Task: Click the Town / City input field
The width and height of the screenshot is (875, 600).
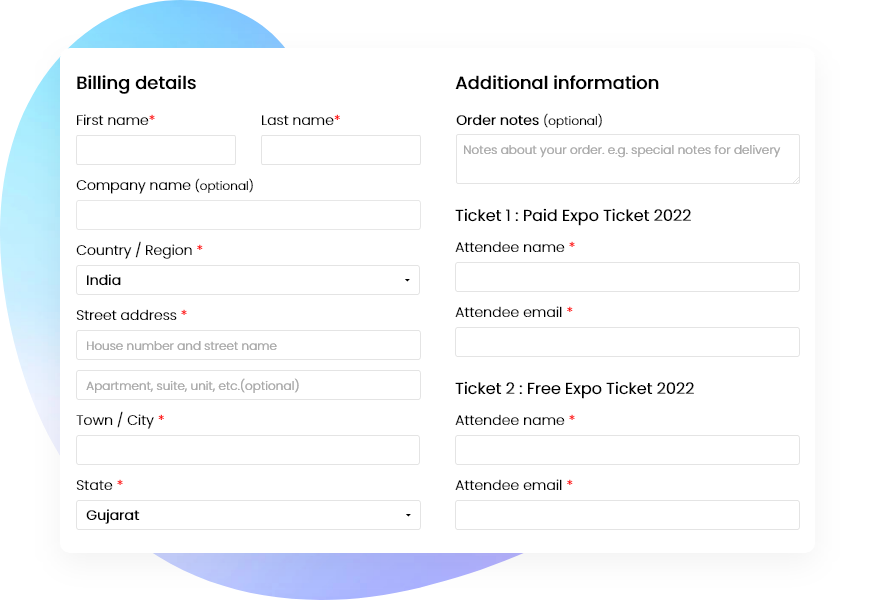Action: 248,450
